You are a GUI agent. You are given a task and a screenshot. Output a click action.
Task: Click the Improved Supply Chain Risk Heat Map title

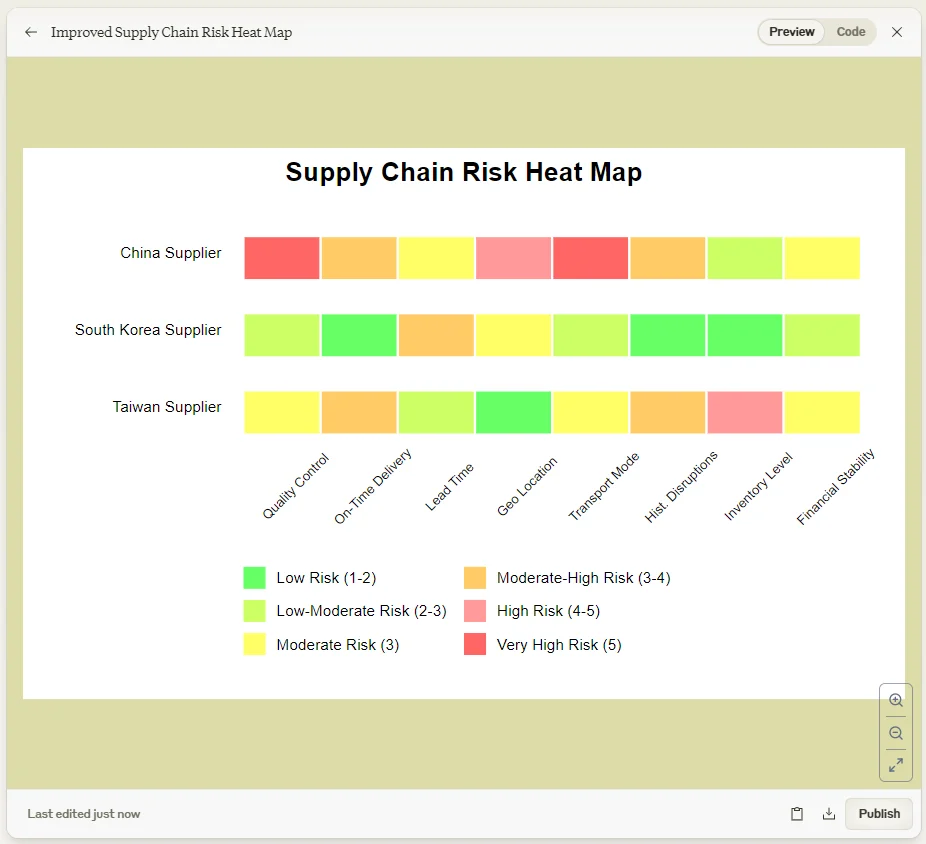171,32
